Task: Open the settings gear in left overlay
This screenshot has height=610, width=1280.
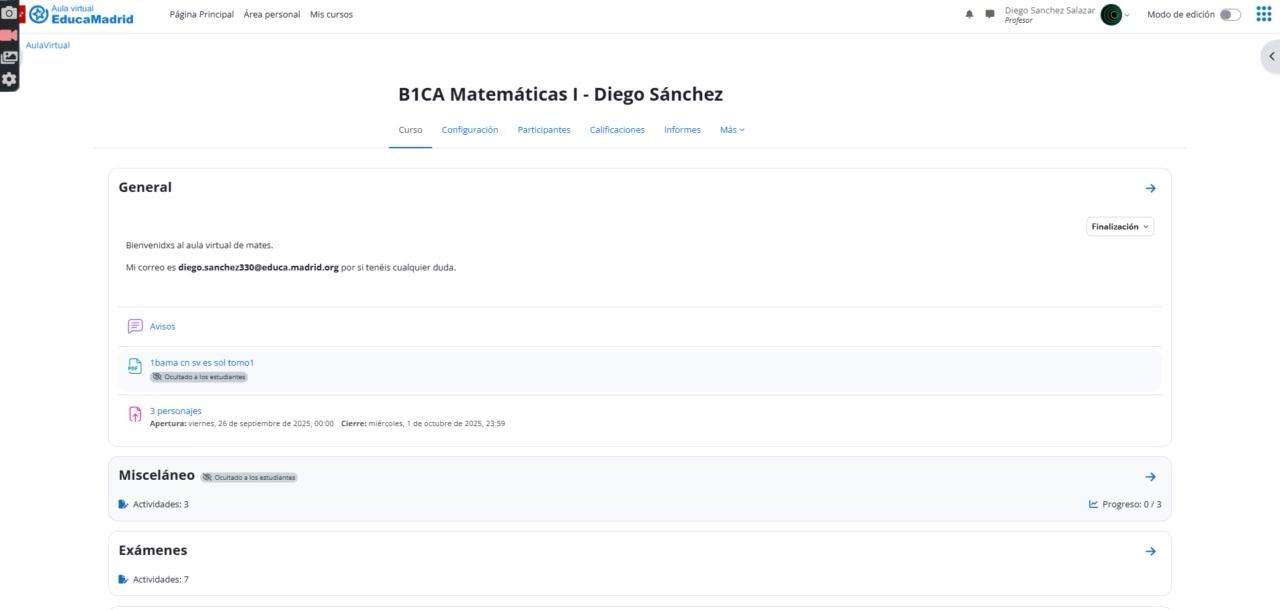Action: pyautogui.click(x=9, y=79)
